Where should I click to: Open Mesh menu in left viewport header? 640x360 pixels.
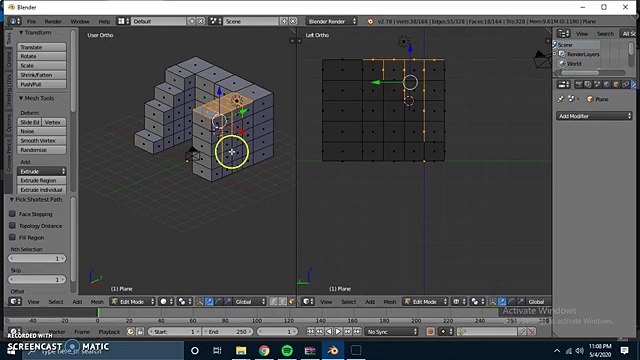pyautogui.click(x=97, y=302)
